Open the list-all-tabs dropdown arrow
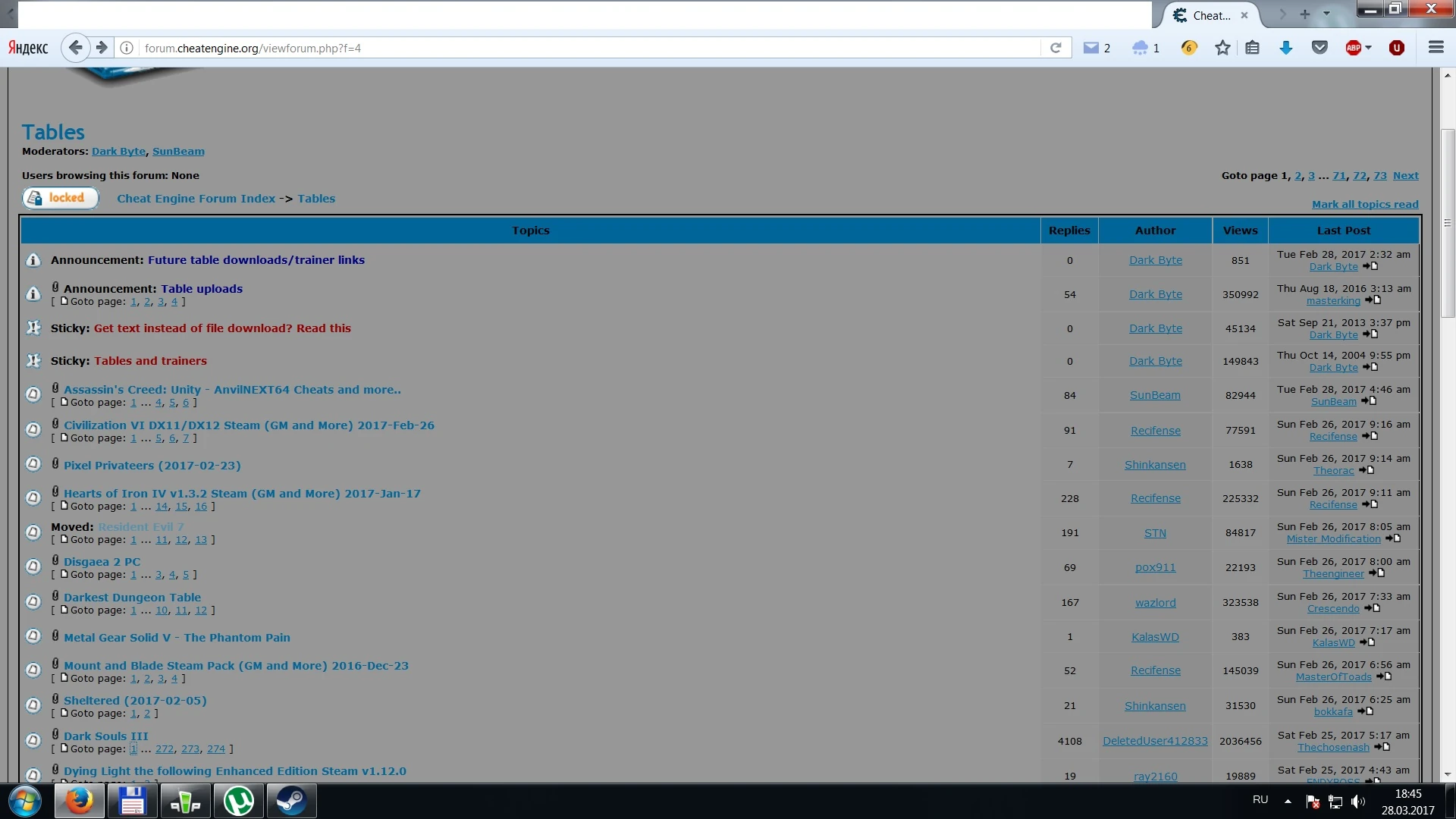The height and width of the screenshot is (819, 1456). tap(1326, 14)
